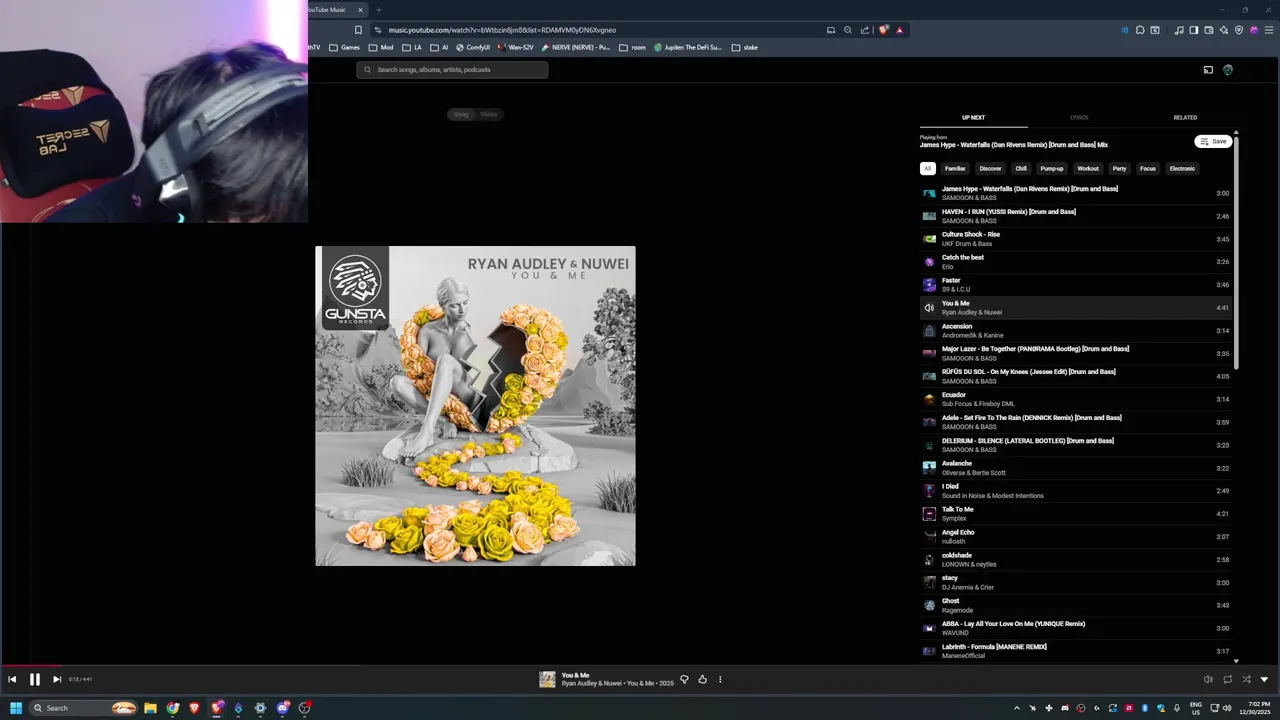Open the RELATED tab
This screenshot has height=720, width=1280.
1185,117
